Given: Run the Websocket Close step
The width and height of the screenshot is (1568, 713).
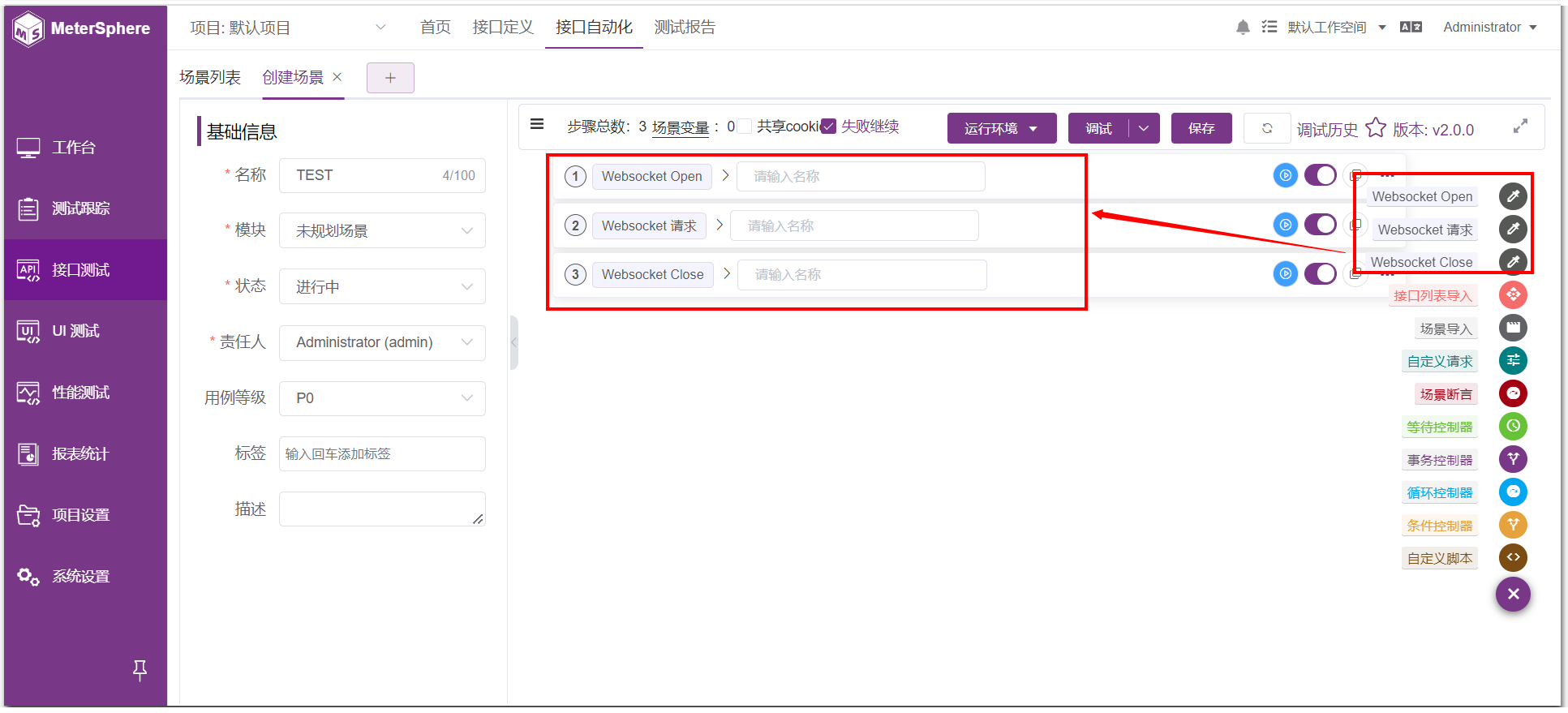Looking at the screenshot, I should click(1286, 274).
